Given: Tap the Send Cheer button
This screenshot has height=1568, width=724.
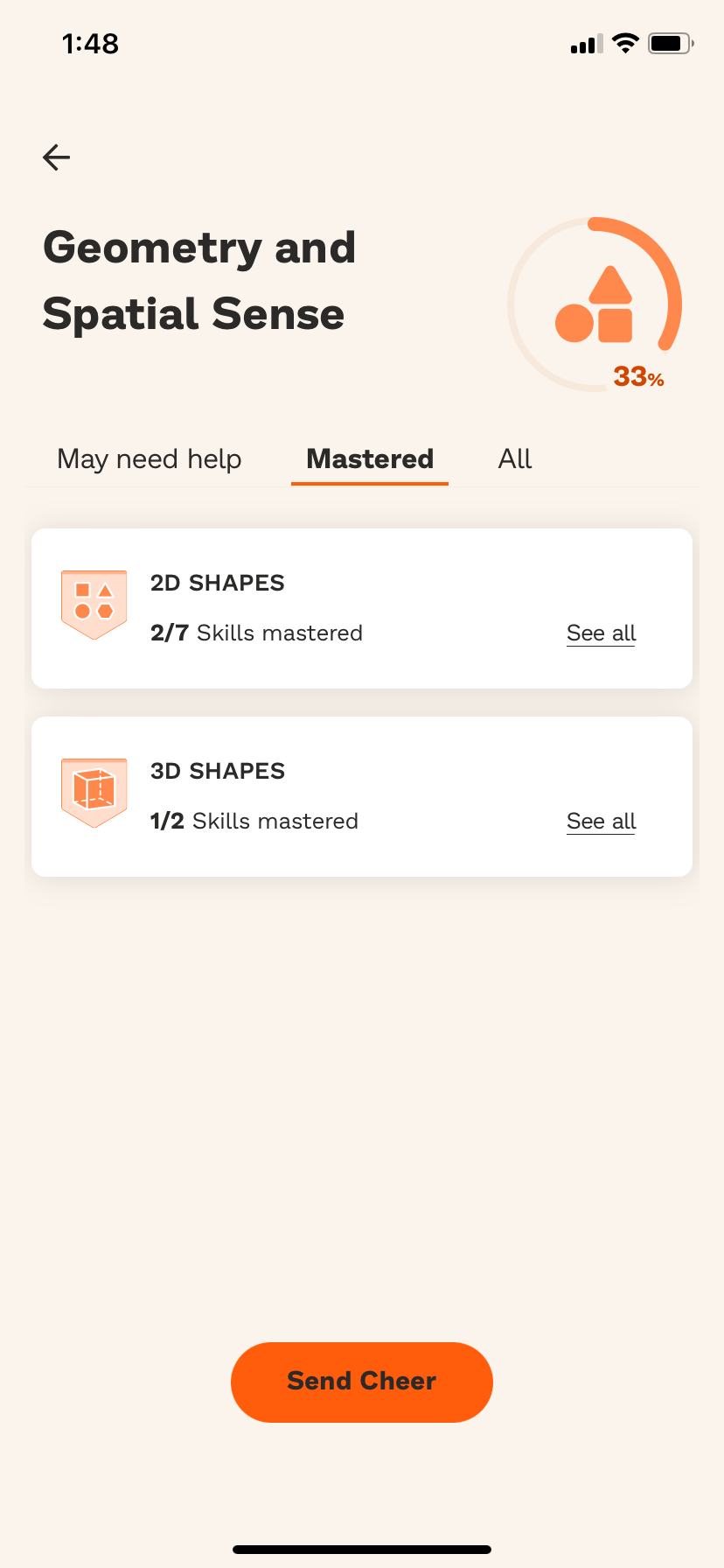Looking at the screenshot, I should point(362,1382).
